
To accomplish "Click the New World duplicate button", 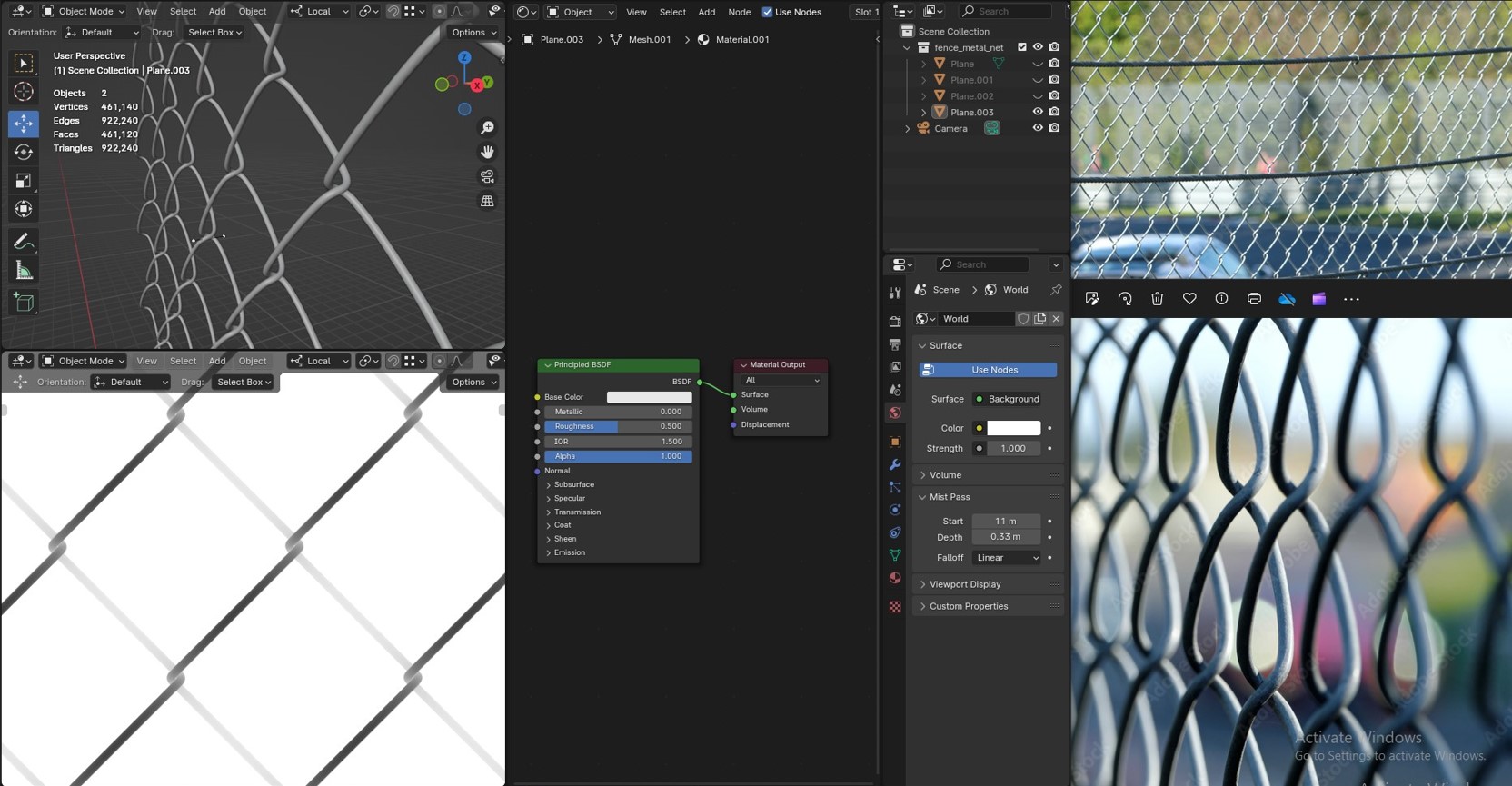I will tap(1039, 319).
